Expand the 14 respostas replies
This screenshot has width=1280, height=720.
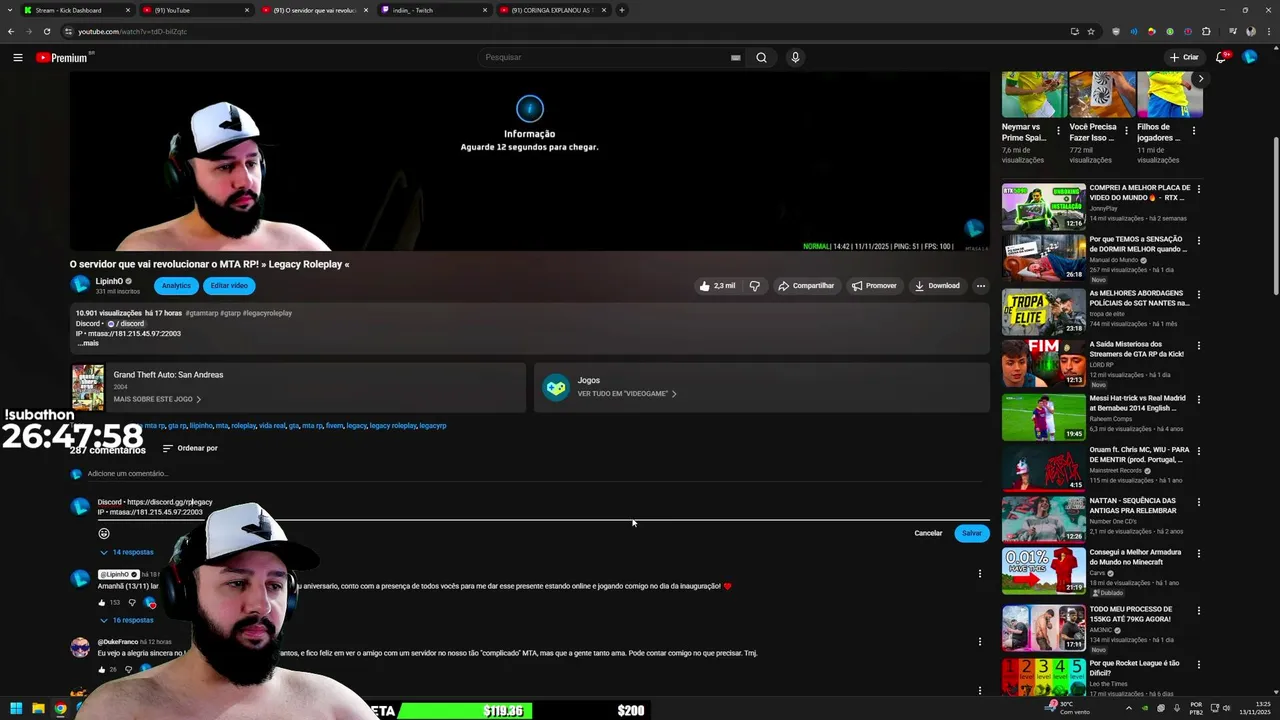tap(126, 552)
